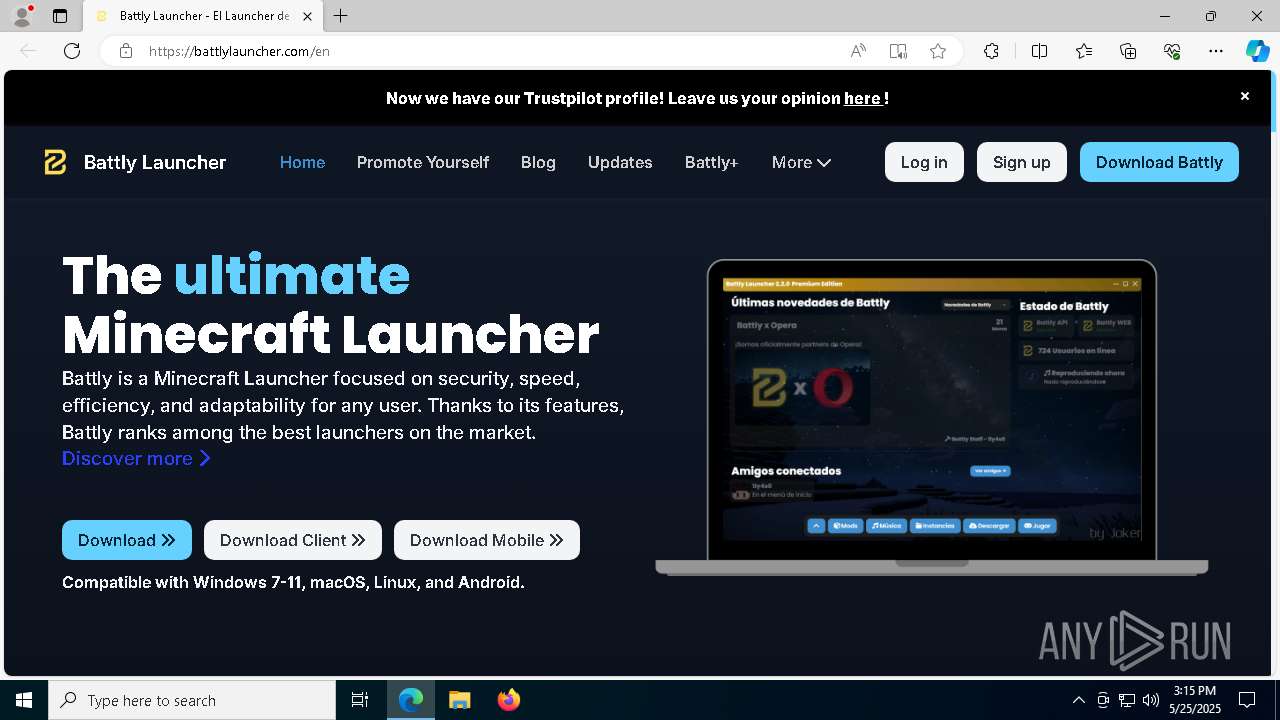Viewport: 1280px width, 720px height.
Task: Click the Download Client button
Action: pyautogui.click(x=292, y=540)
